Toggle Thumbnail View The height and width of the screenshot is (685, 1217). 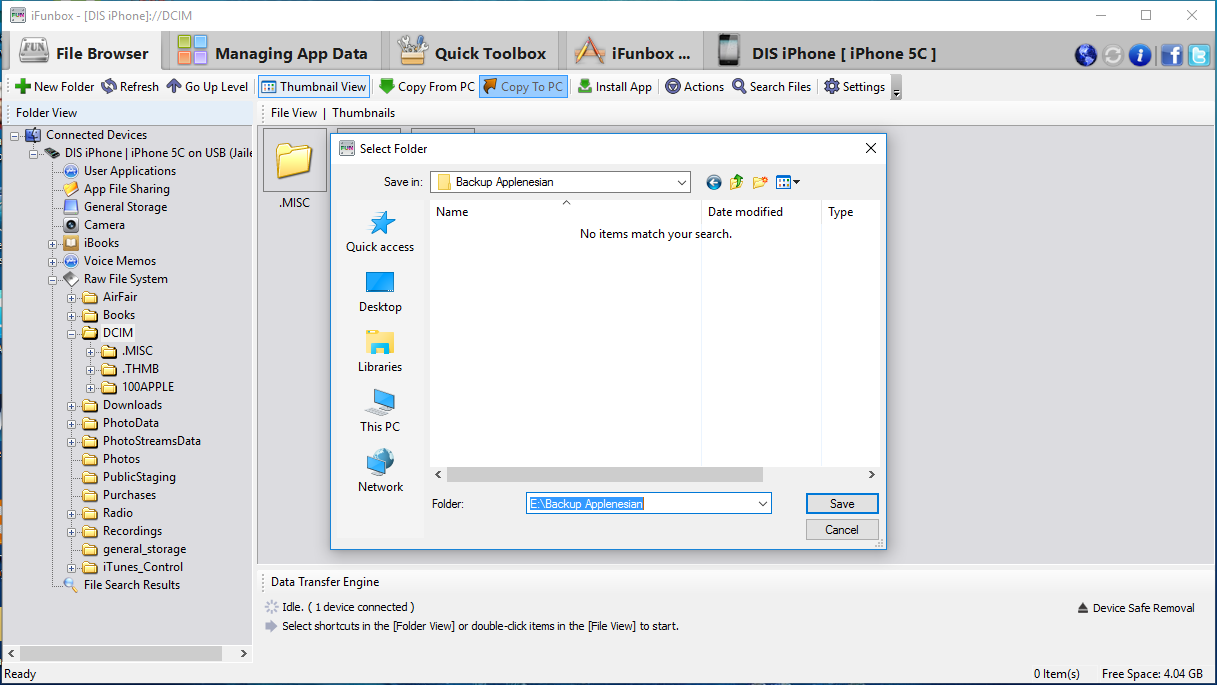(314, 87)
